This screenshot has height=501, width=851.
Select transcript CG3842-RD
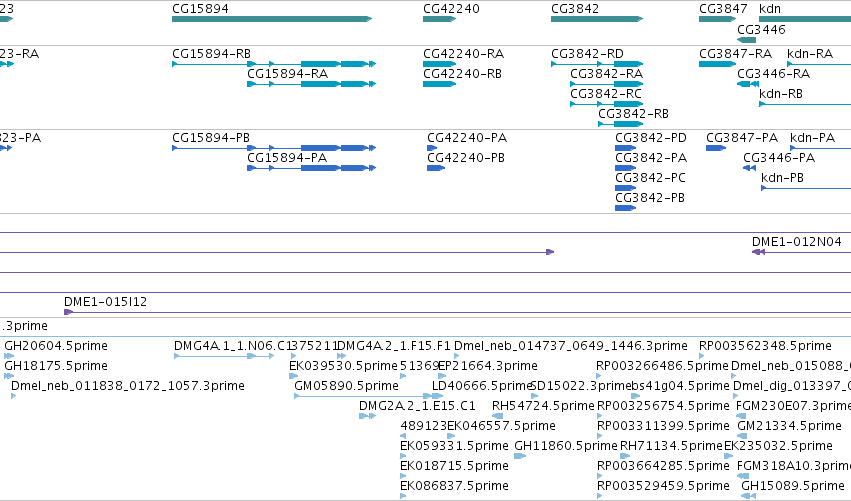597,64
